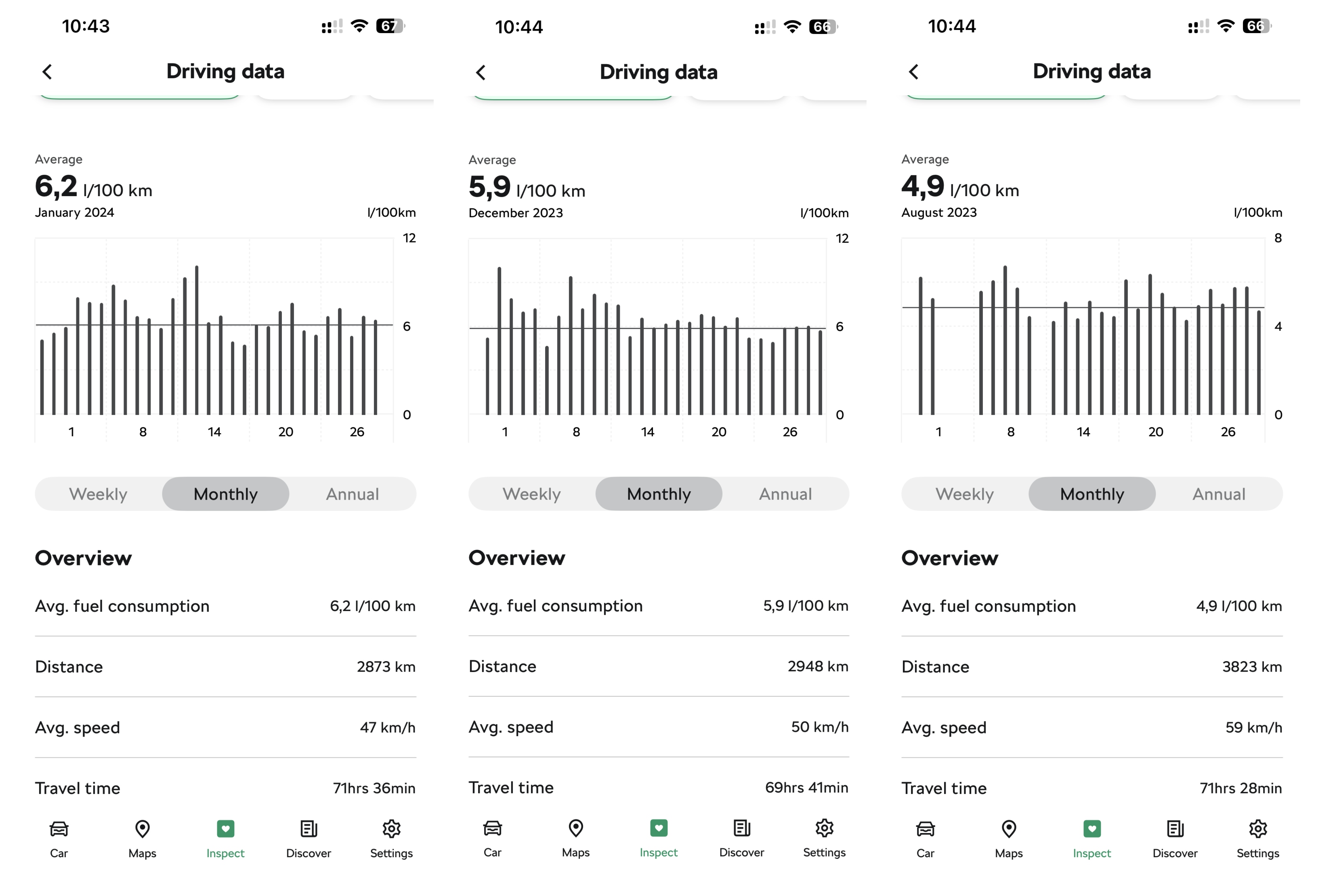Tap back arrow on August 2023 screen
Viewport: 1318px width, 896px height.
(914, 72)
